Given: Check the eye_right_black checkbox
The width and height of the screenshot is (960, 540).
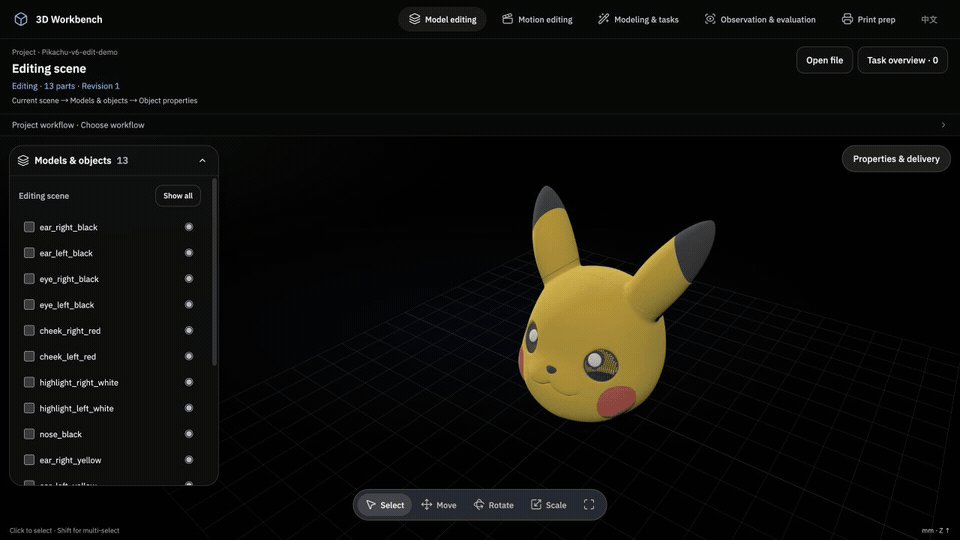Looking at the screenshot, I should (29, 279).
